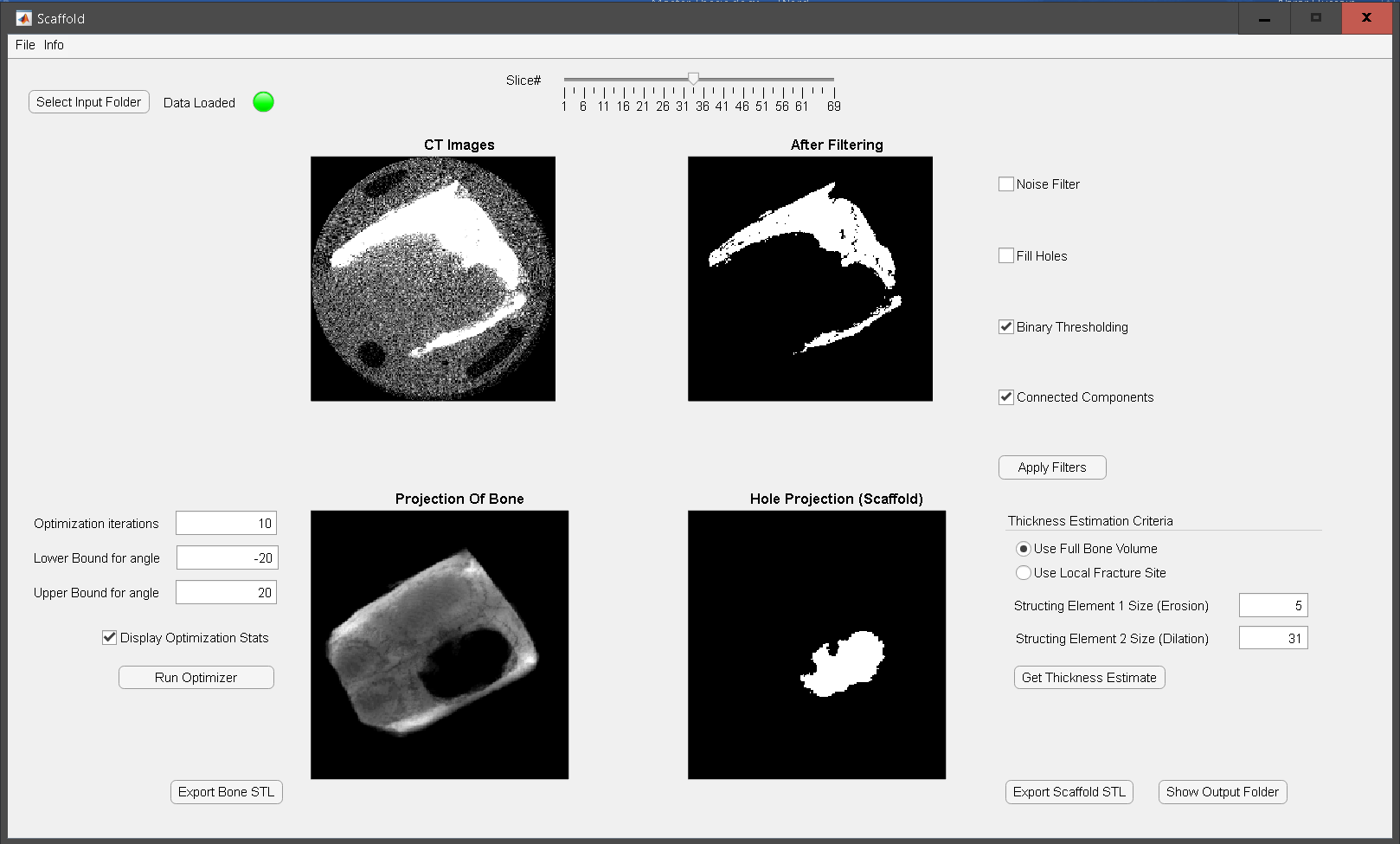
Task: Select Use Local Fracture Site option
Action: tap(1024, 573)
